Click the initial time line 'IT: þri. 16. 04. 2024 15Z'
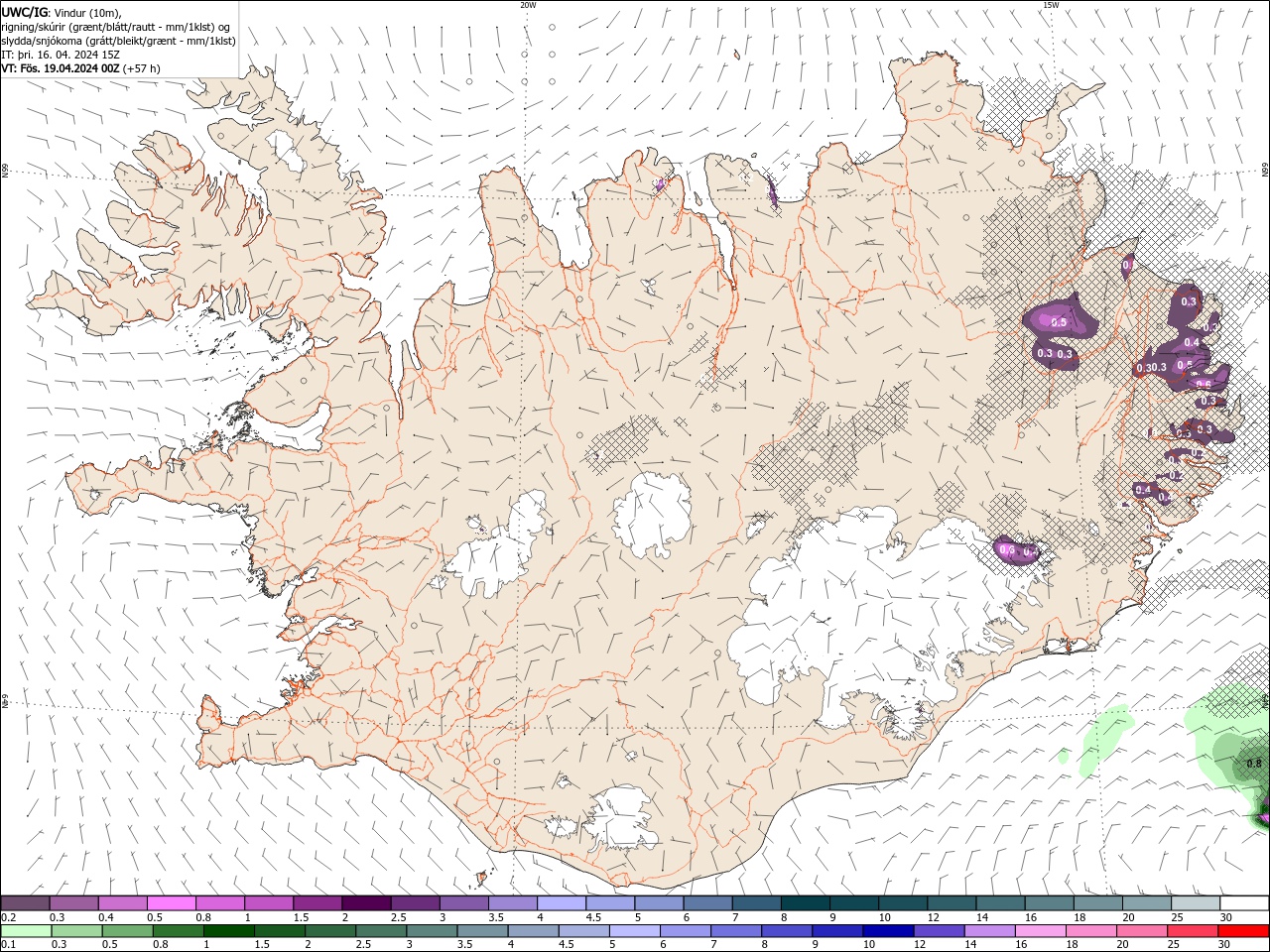This screenshot has width=1270, height=952. click(62, 55)
